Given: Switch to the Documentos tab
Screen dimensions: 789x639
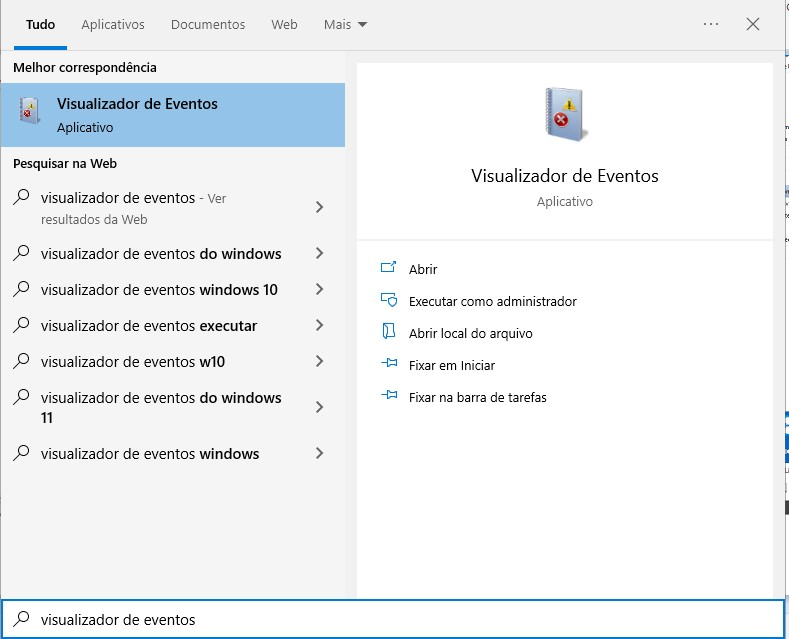Looking at the screenshot, I should 208,24.
